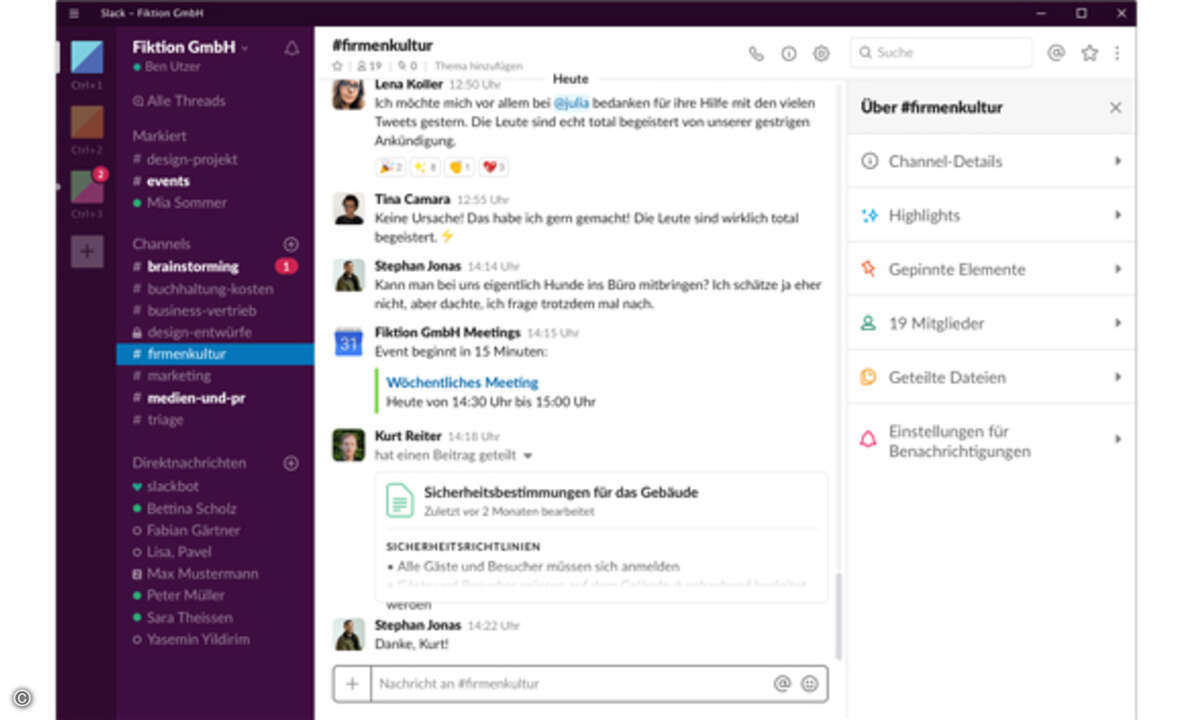Click the @julia mention
1200x720 pixels.
[x=571, y=103]
